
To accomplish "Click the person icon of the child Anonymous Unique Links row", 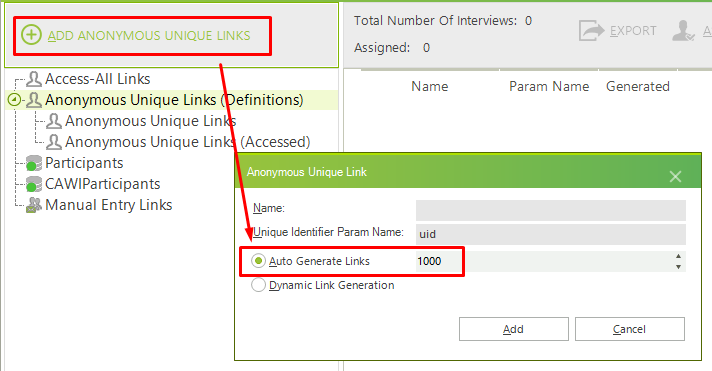I will (x=54, y=121).
